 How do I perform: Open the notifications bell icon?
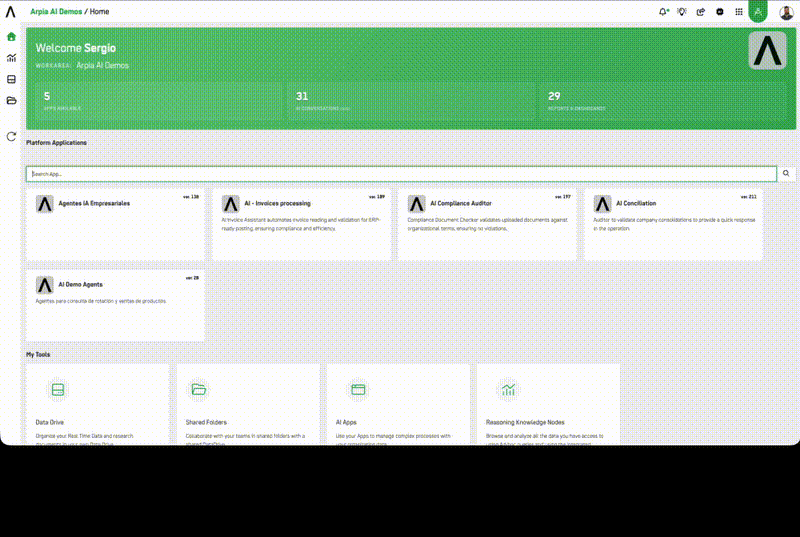tap(663, 11)
